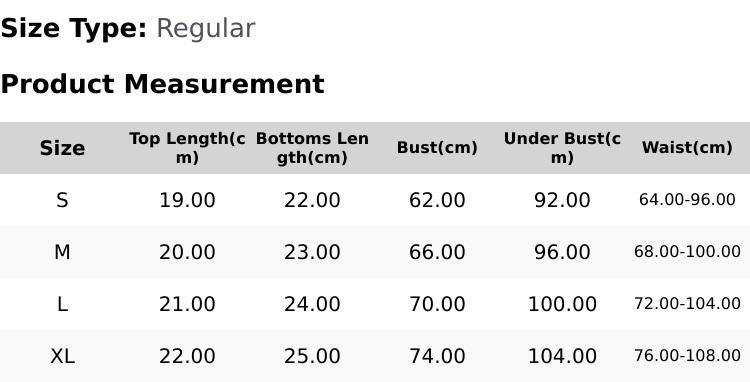The width and height of the screenshot is (750, 382).
Task: Click the L size row label
Action: [62, 304]
